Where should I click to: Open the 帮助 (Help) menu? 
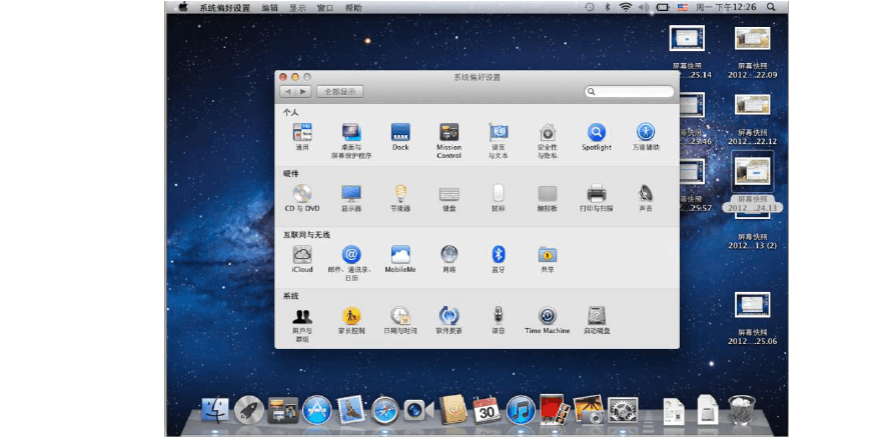coord(353,8)
